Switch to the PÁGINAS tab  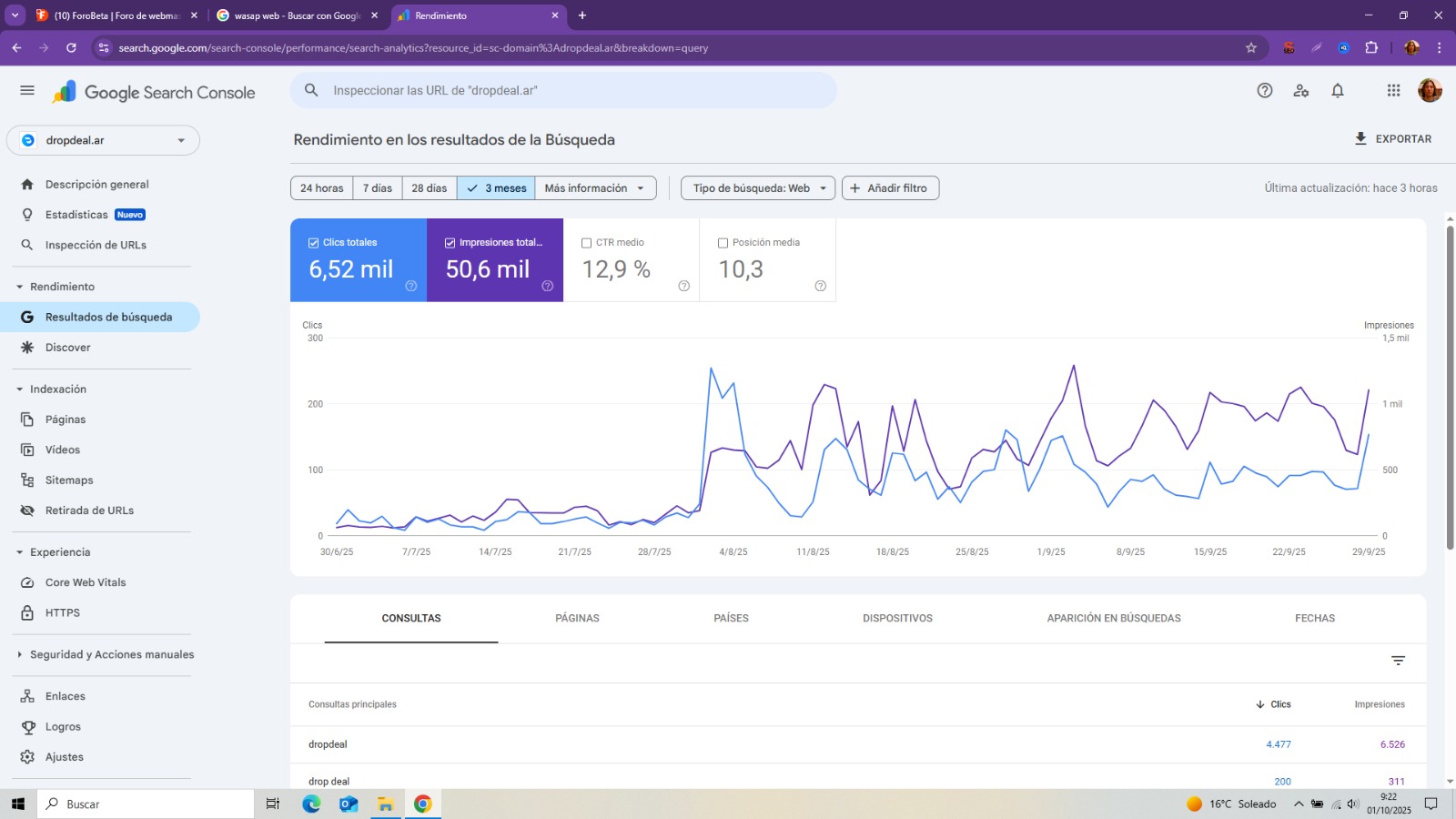[577, 618]
